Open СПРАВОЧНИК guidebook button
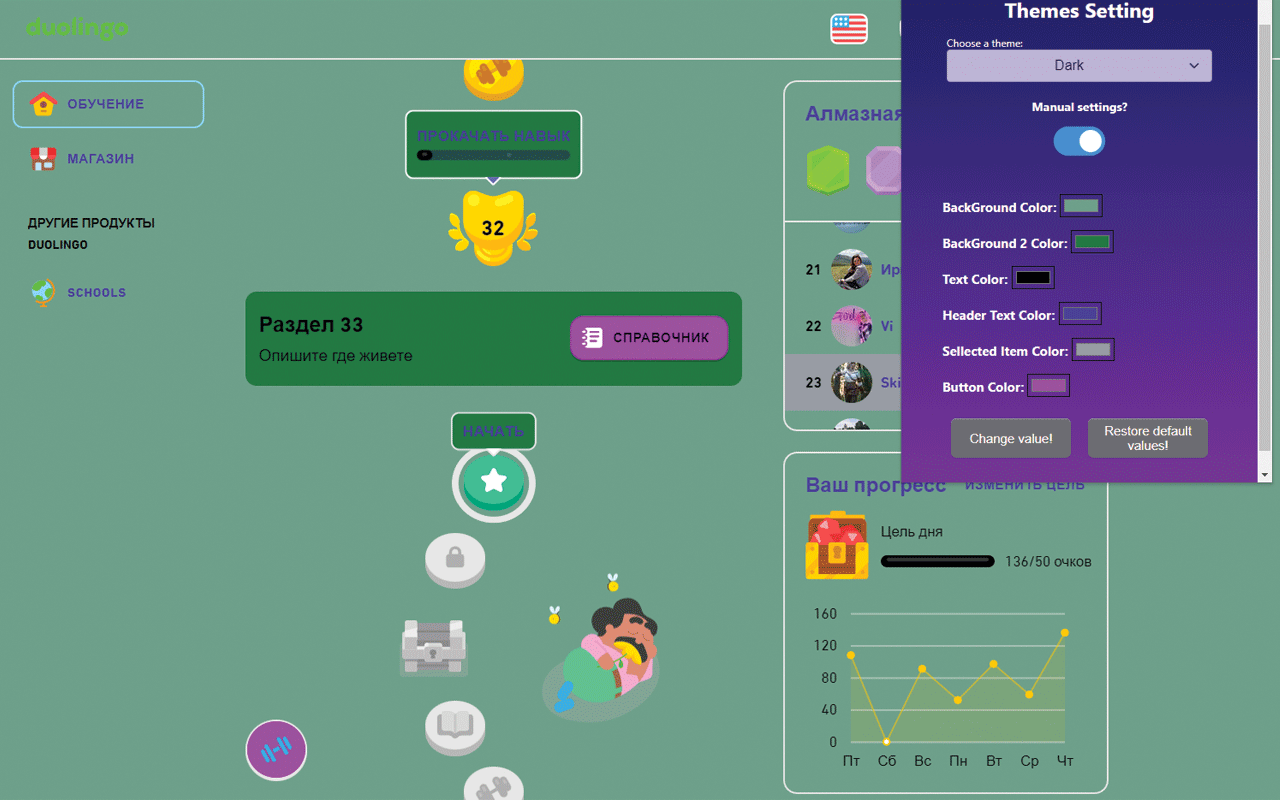Viewport: 1280px width, 800px height. pos(649,338)
